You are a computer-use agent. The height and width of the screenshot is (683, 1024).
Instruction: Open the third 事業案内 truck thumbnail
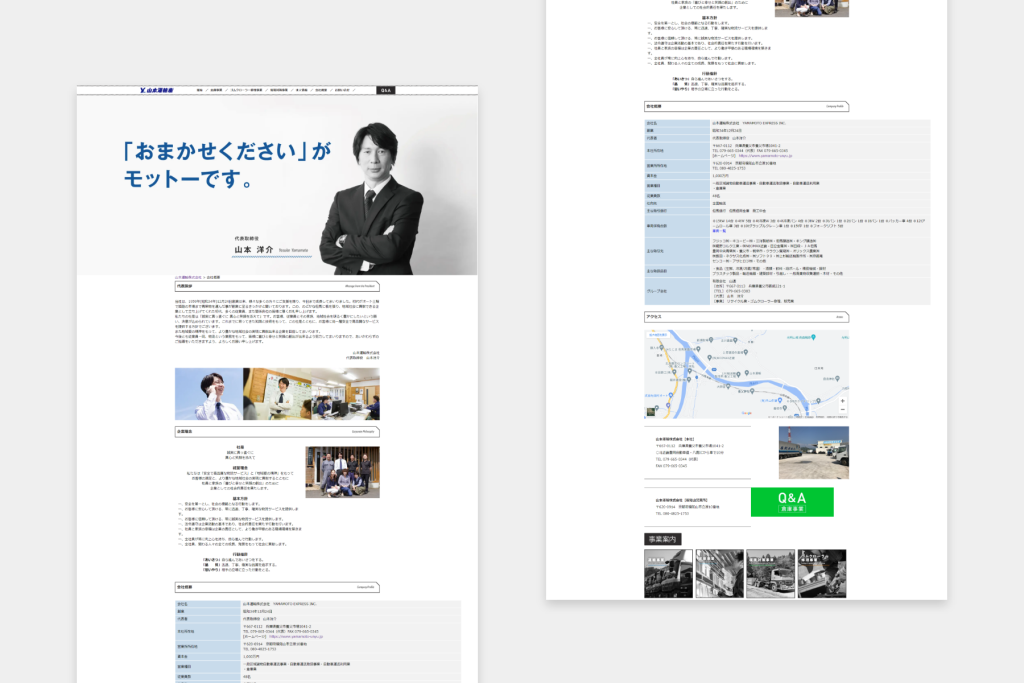point(771,573)
